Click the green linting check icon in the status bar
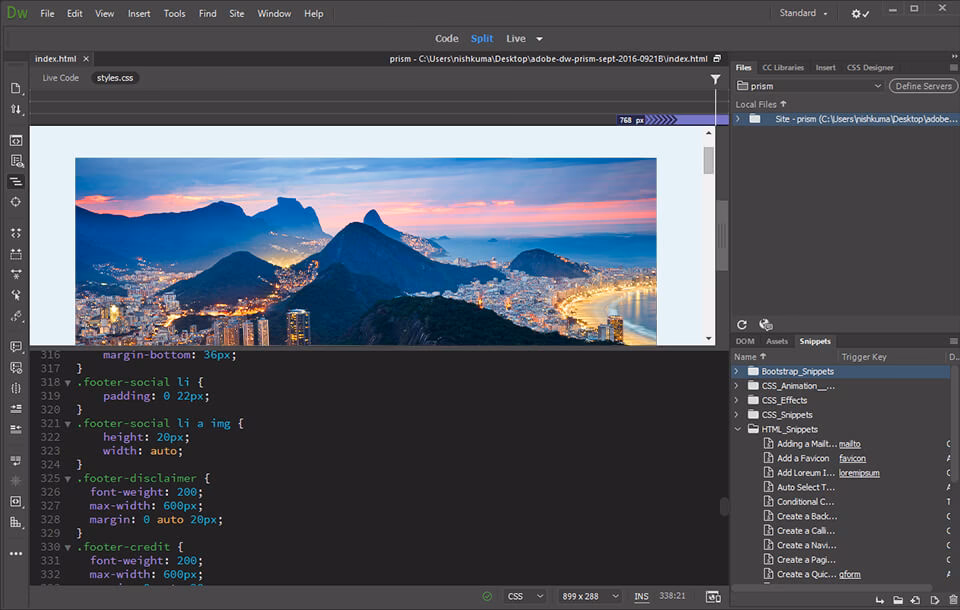 pos(487,596)
